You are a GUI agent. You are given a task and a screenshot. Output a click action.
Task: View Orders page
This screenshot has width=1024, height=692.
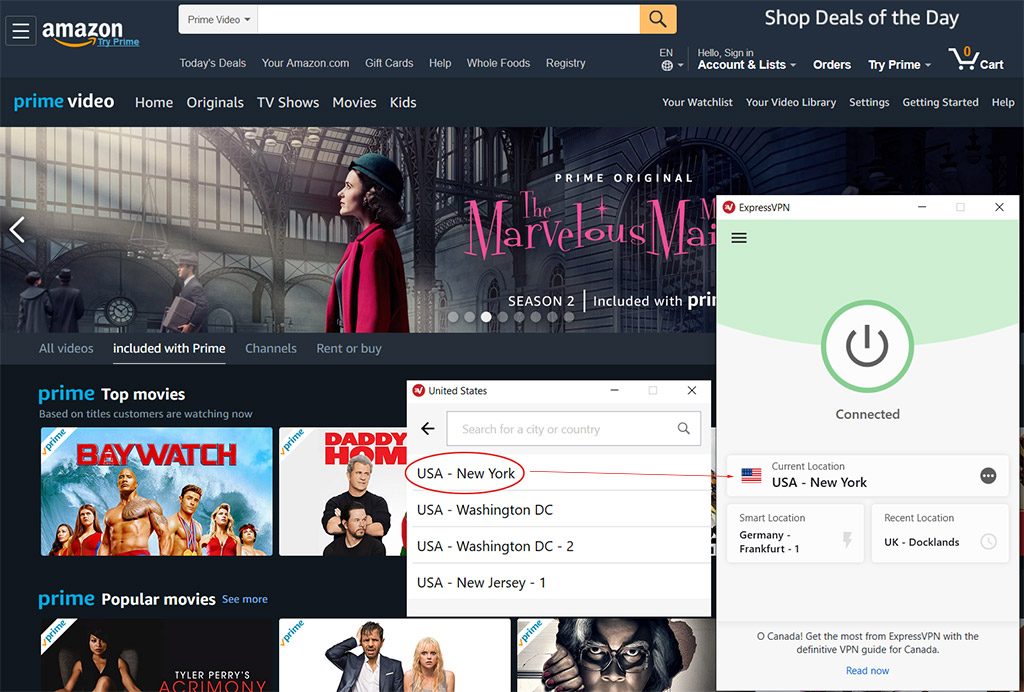[x=831, y=65]
